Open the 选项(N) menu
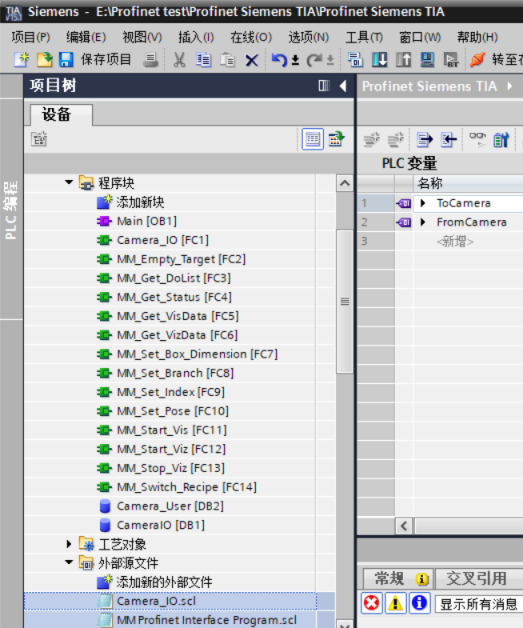 309,37
